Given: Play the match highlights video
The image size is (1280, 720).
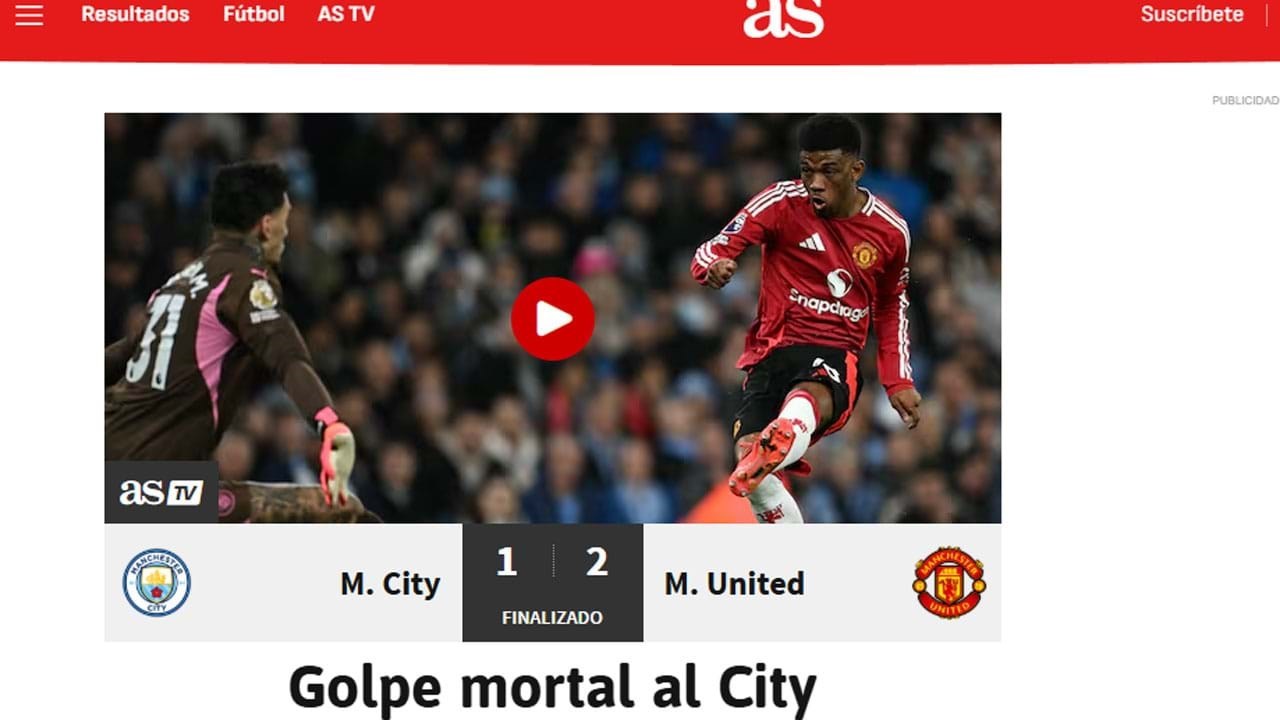Looking at the screenshot, I should pyautogui.click(x=553, y=319).
